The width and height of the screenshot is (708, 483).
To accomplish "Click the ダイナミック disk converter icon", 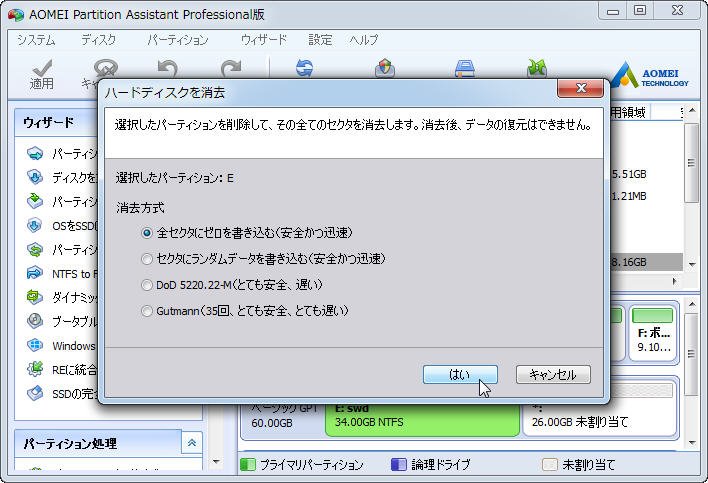I will pyautogui.click(x=35, y=297).
